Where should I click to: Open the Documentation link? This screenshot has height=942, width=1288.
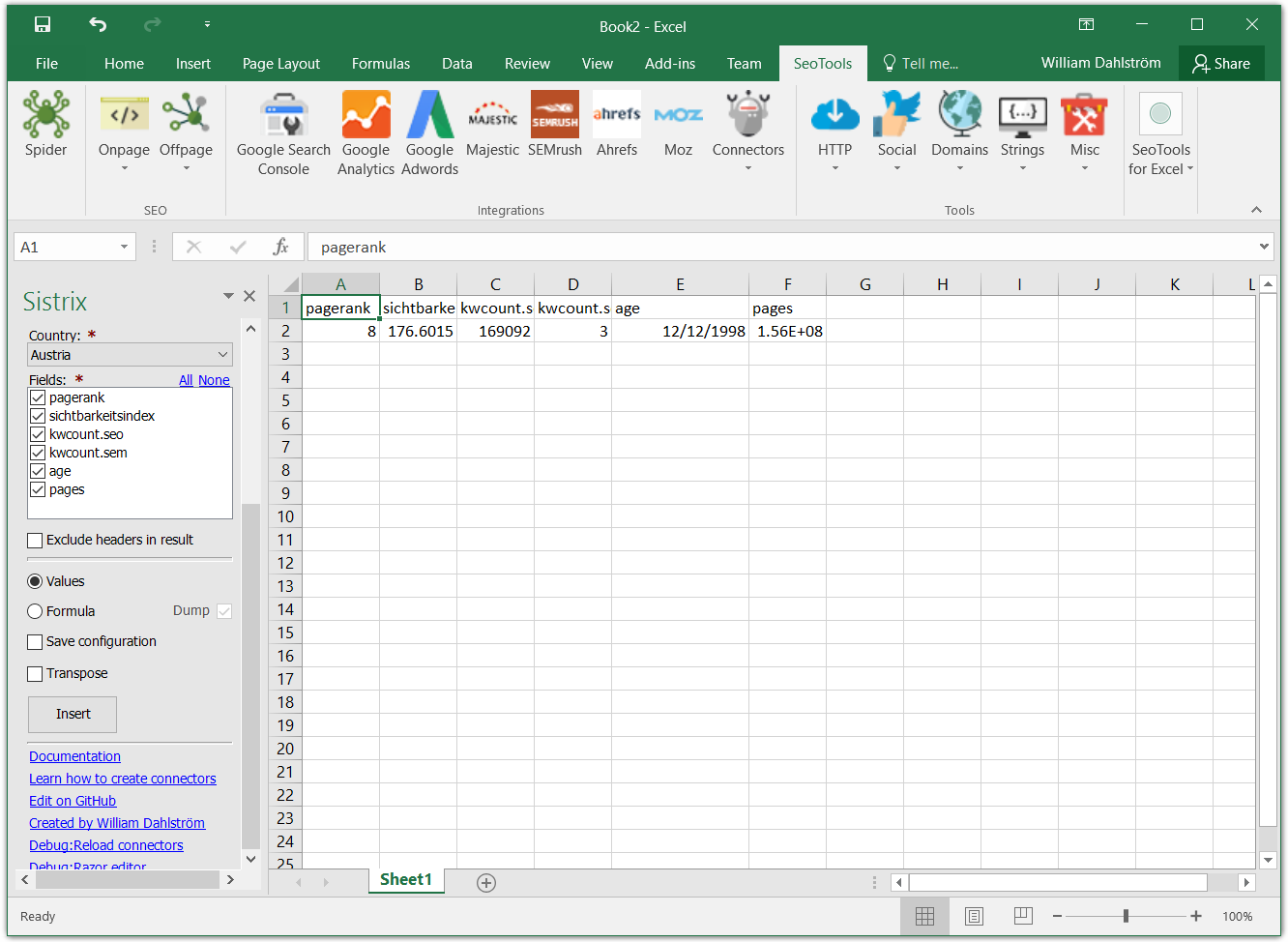74,756
